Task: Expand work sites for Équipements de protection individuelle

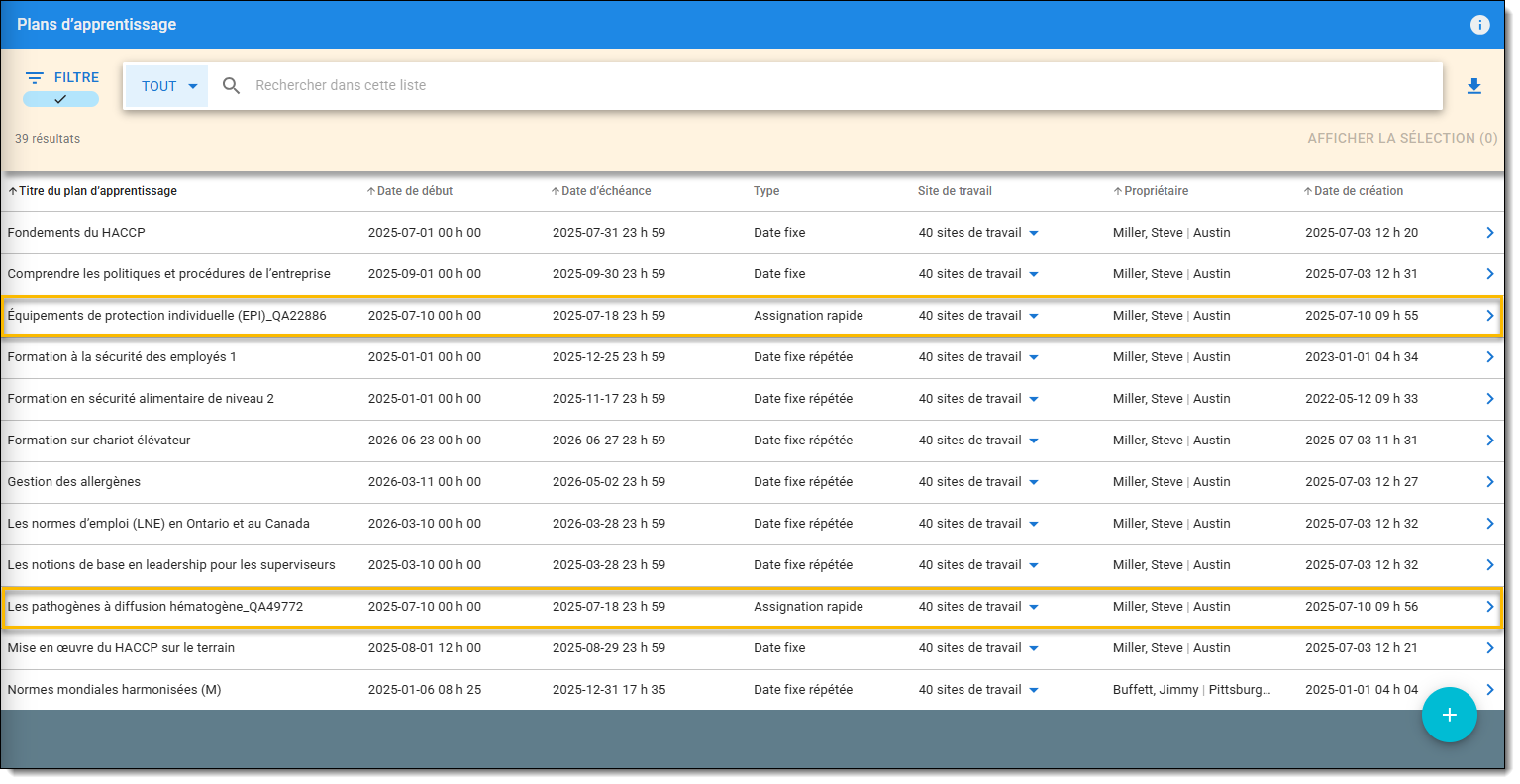Action: pyautogui.click(x=1033, y=316)
